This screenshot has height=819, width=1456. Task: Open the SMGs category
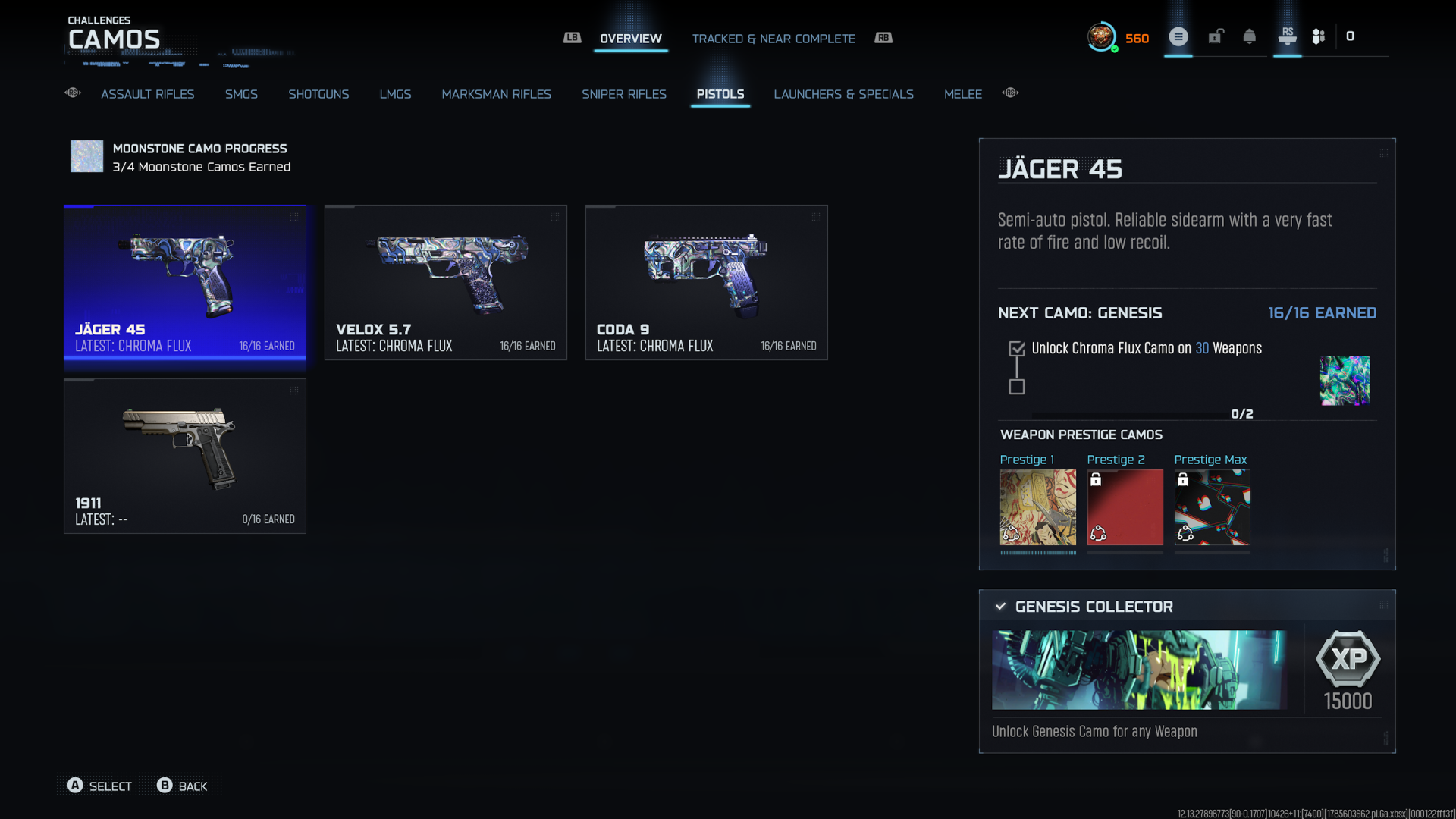tap(241, 94)
